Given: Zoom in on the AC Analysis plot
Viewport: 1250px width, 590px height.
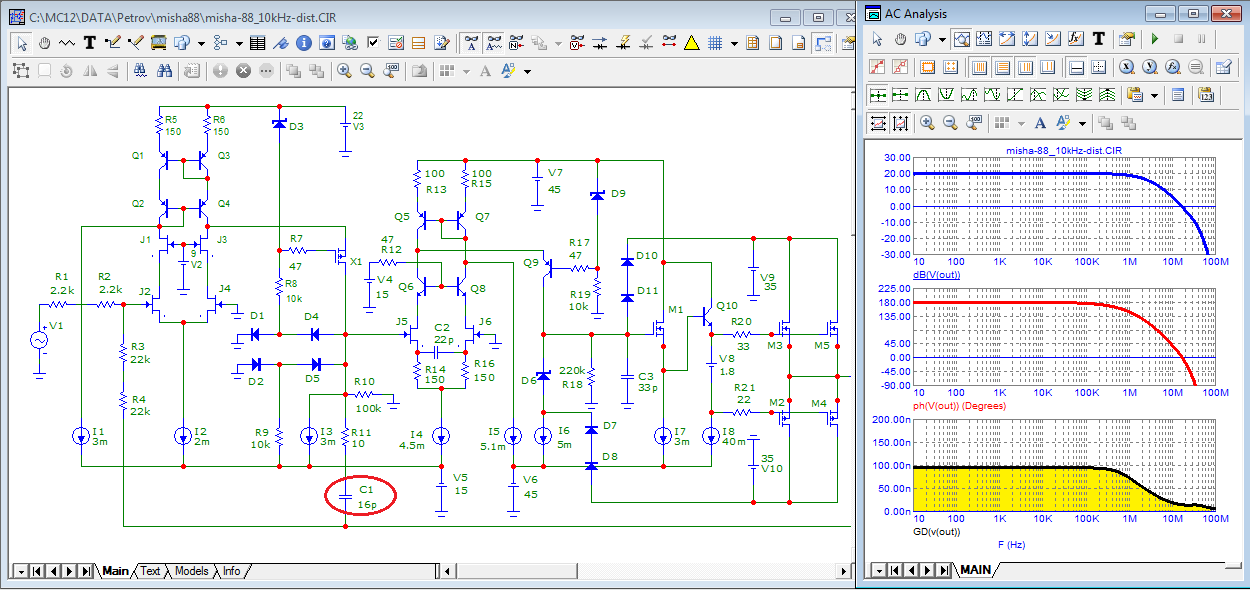Looking at the screenshot, I should point(927,123).
